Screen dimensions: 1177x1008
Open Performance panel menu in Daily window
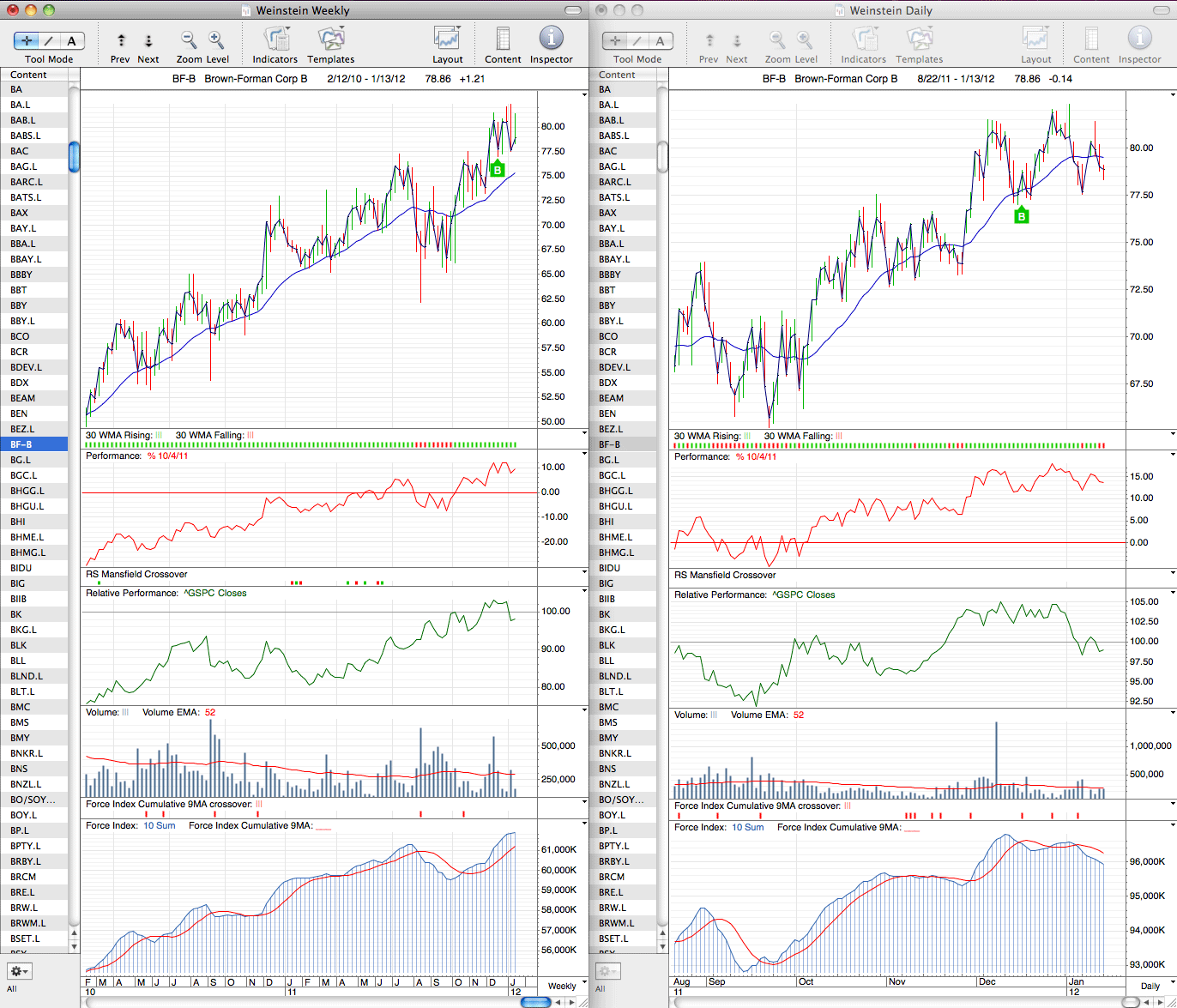click(1173, 456)
